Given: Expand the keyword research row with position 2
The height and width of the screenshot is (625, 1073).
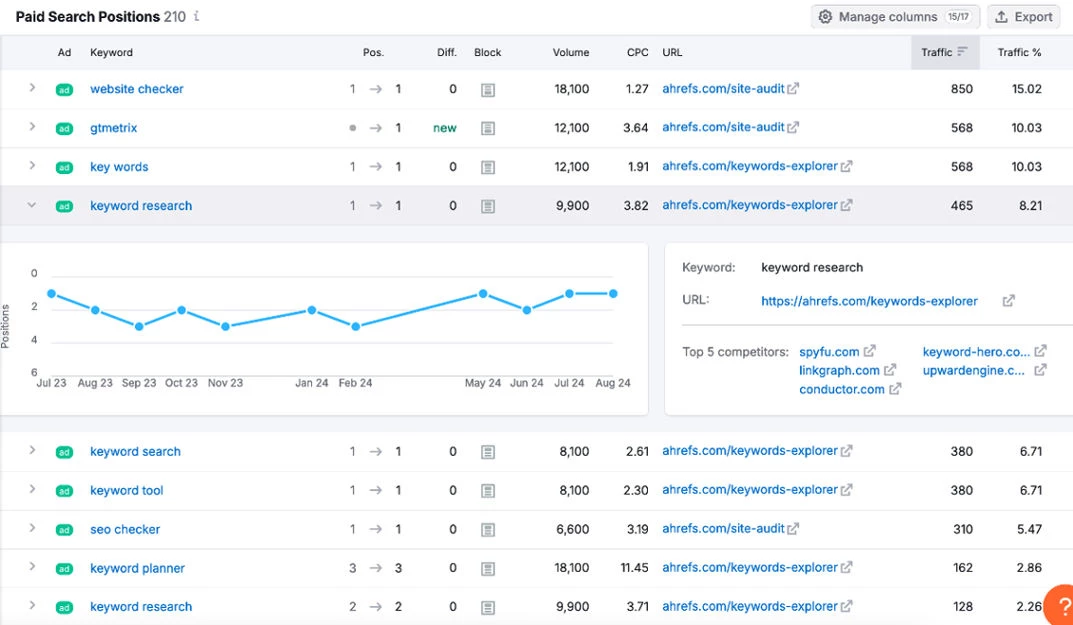Looking at the screenshot, I should (x=31, y=606).
